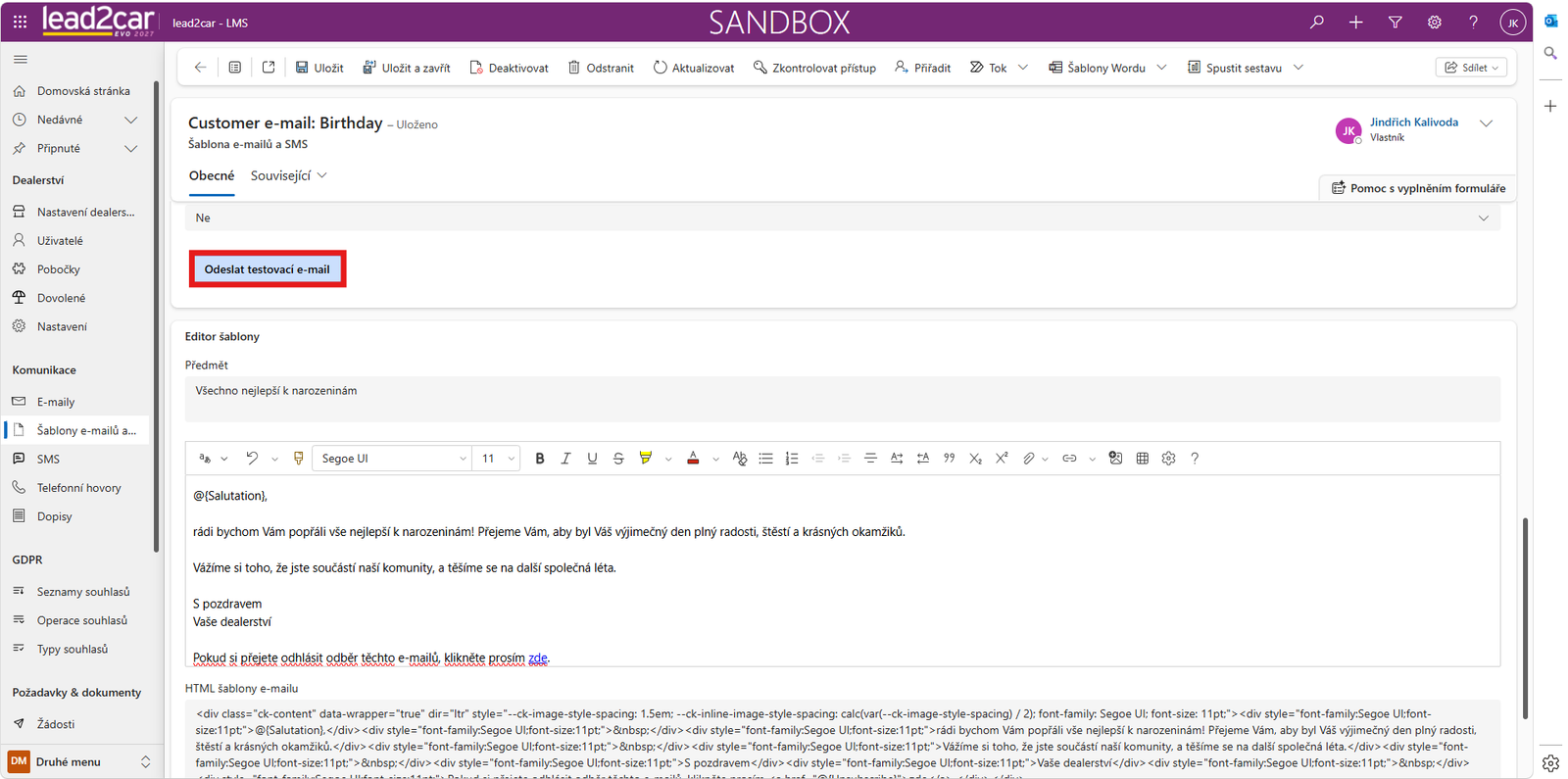Undo the last edit in the editor

click(x=252, y=459)
